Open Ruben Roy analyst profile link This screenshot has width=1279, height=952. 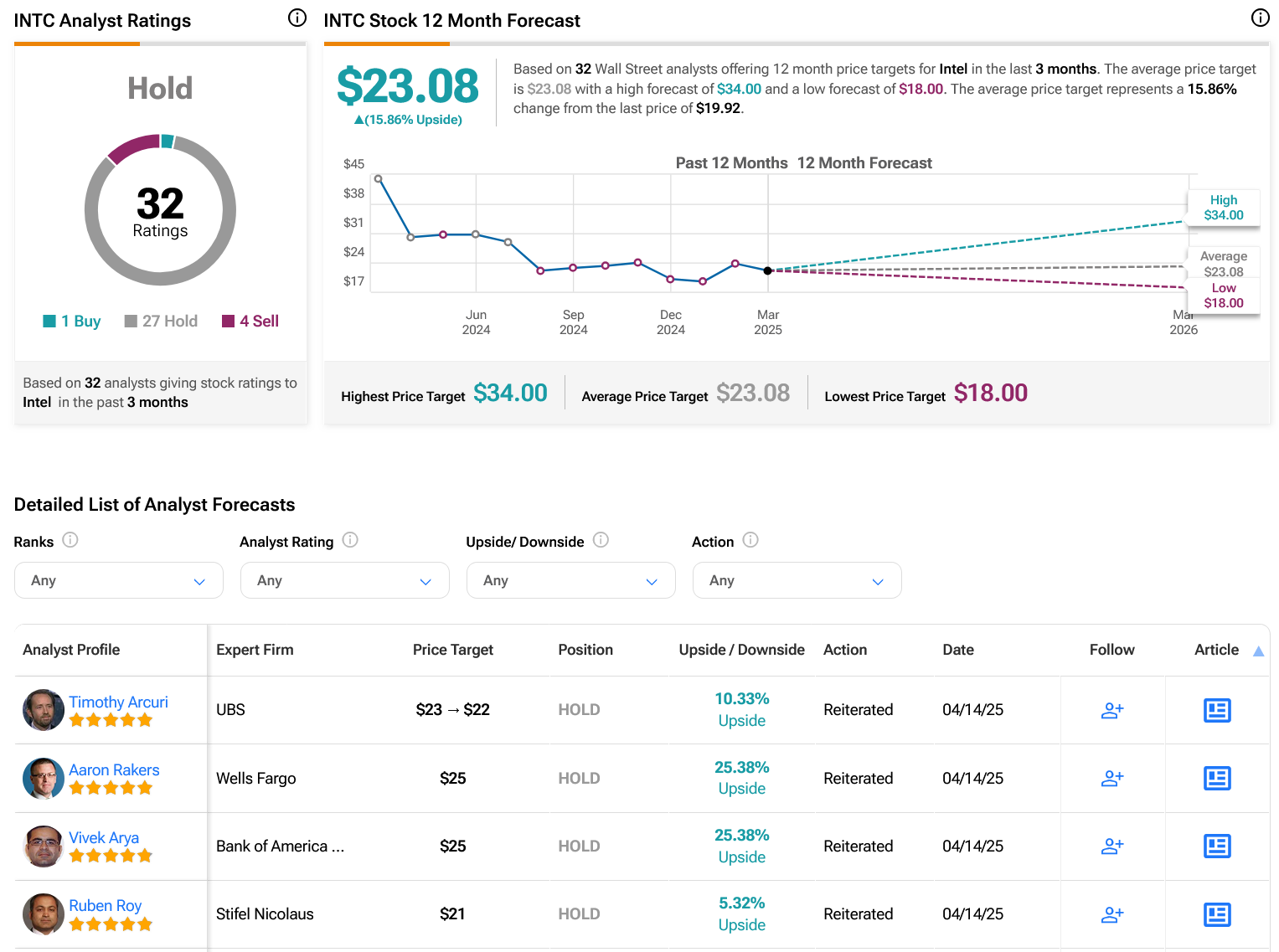point(105,905)
